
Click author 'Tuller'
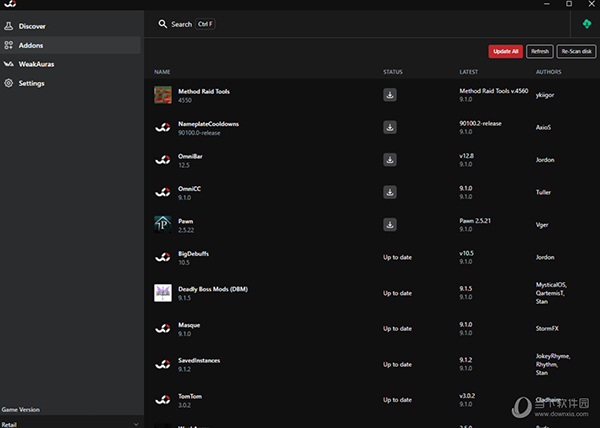(x=543, y=192)
